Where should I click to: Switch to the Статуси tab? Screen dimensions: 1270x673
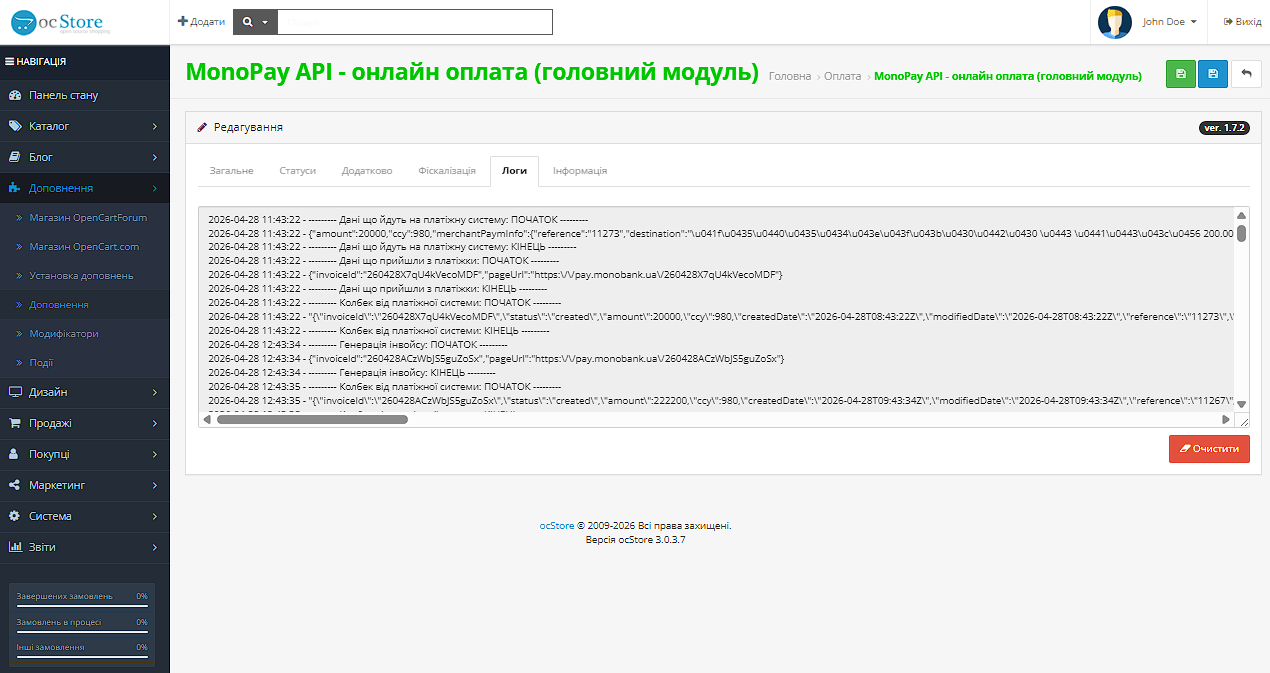coord(298,171)
